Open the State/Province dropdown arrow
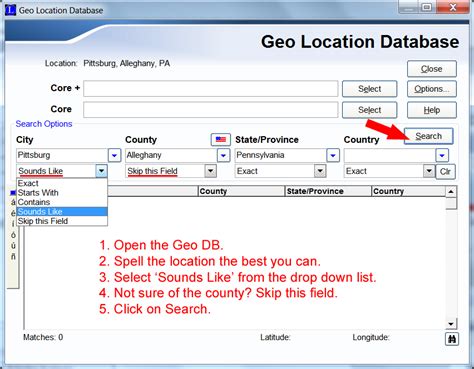 (x=333, y=155)
